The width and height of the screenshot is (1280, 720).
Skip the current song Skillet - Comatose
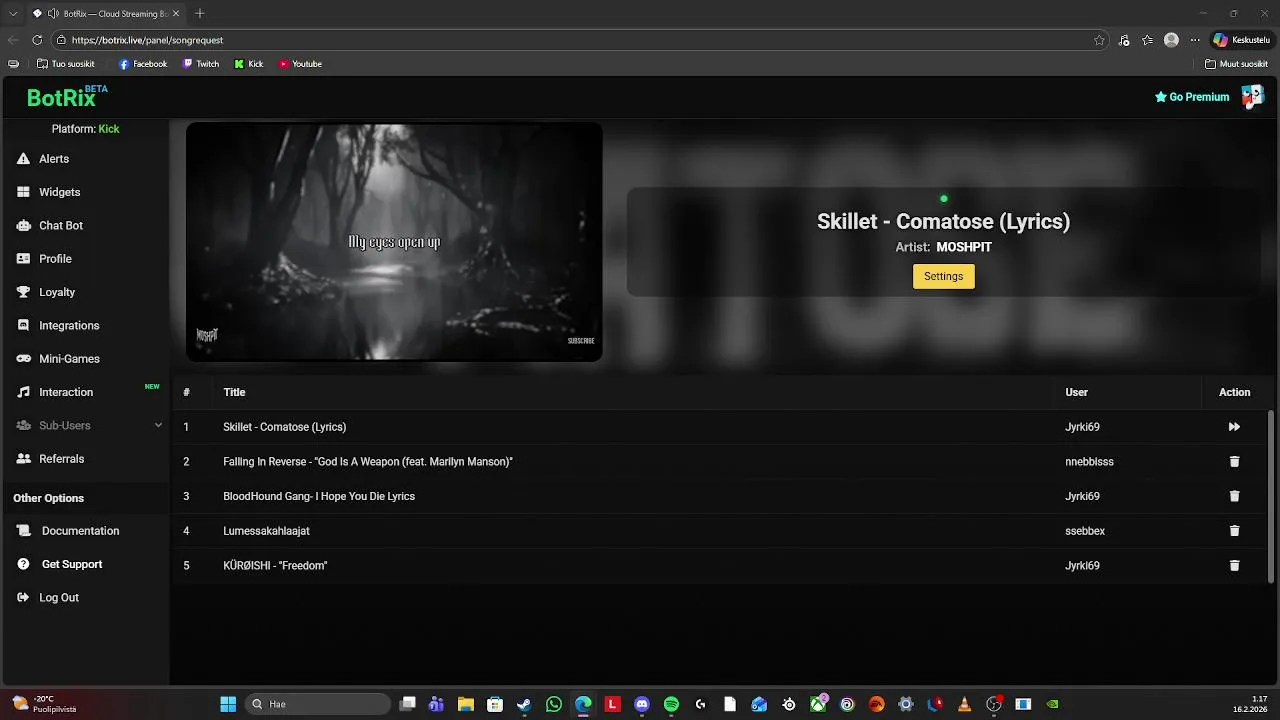point(1234,427)
